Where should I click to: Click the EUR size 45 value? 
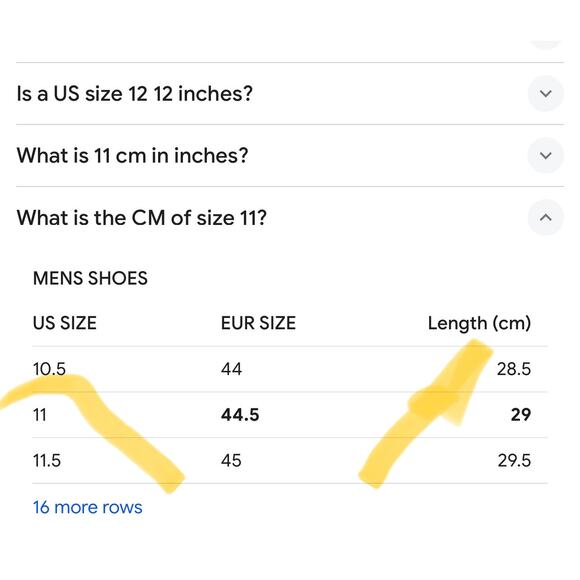(231, 461)
